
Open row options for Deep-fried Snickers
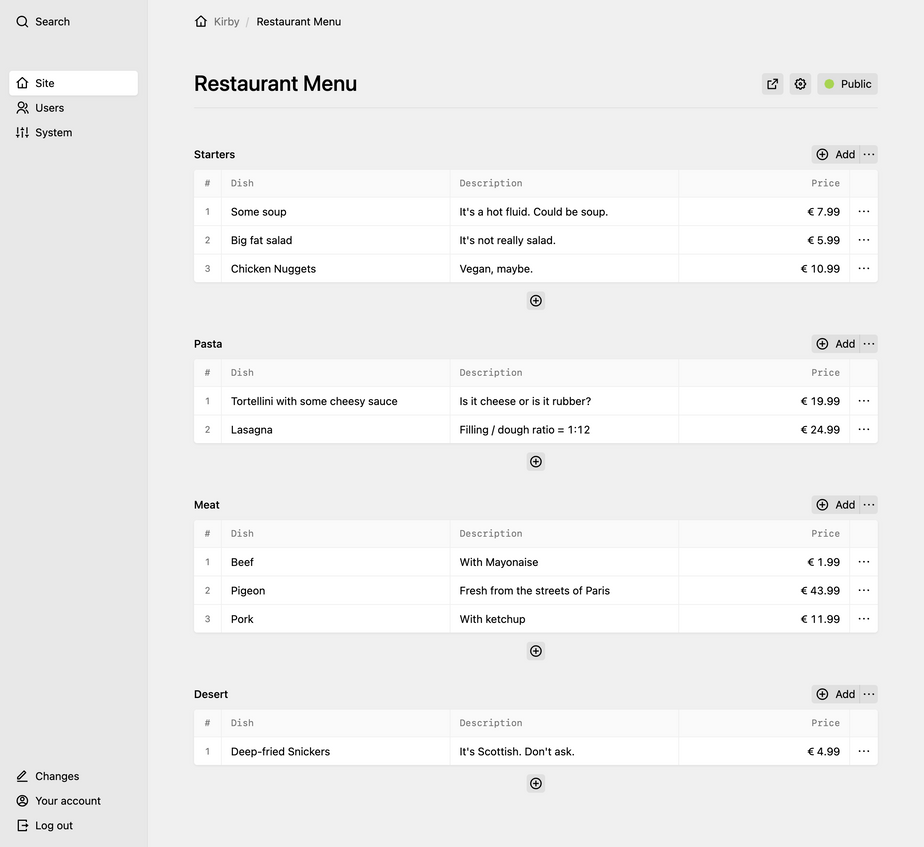864,752
